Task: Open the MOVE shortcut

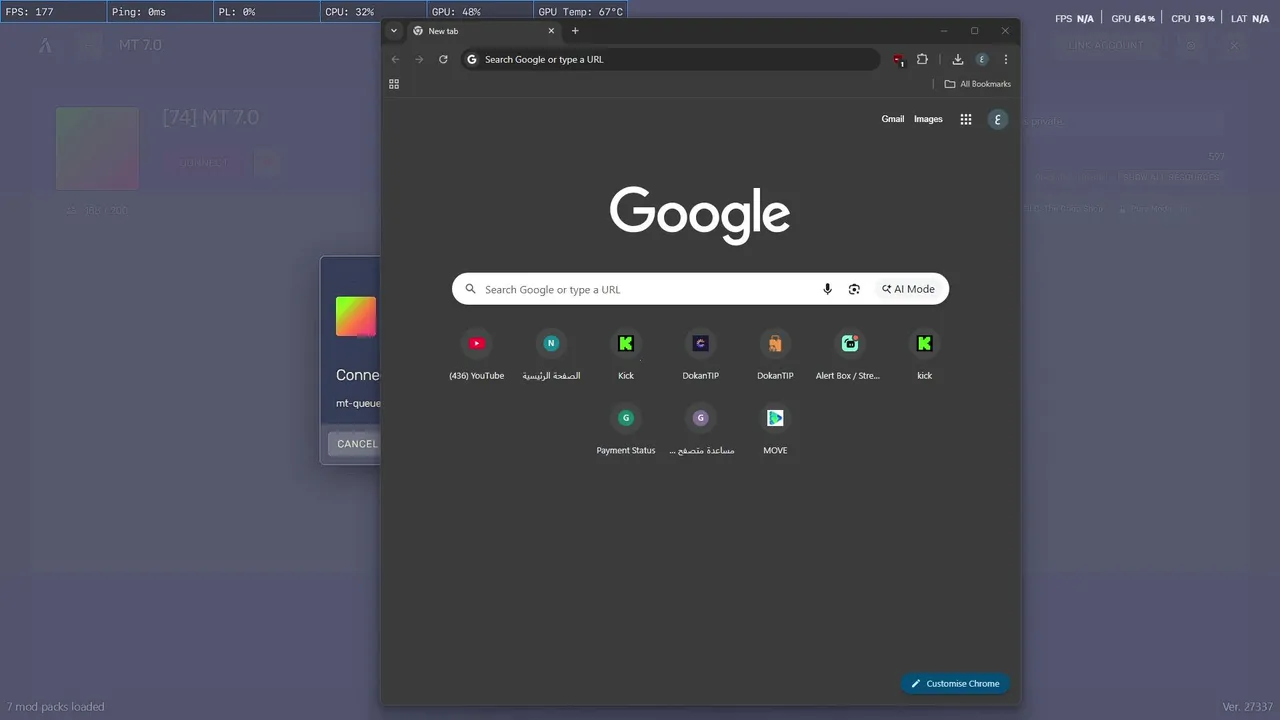Action: (x=775, y=429)
